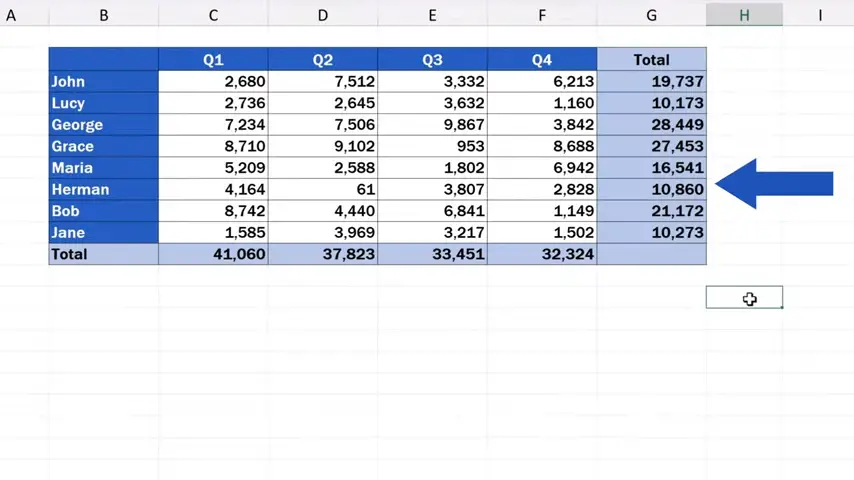The image size is (854, 480).
Task: Select the Total column heading cell
Action: [651, 60]
